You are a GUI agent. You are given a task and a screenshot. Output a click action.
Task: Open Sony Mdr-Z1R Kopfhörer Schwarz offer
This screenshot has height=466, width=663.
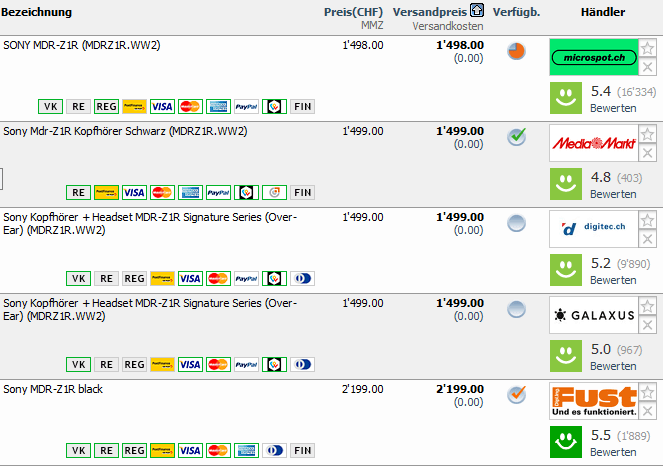tap(125, 131)
